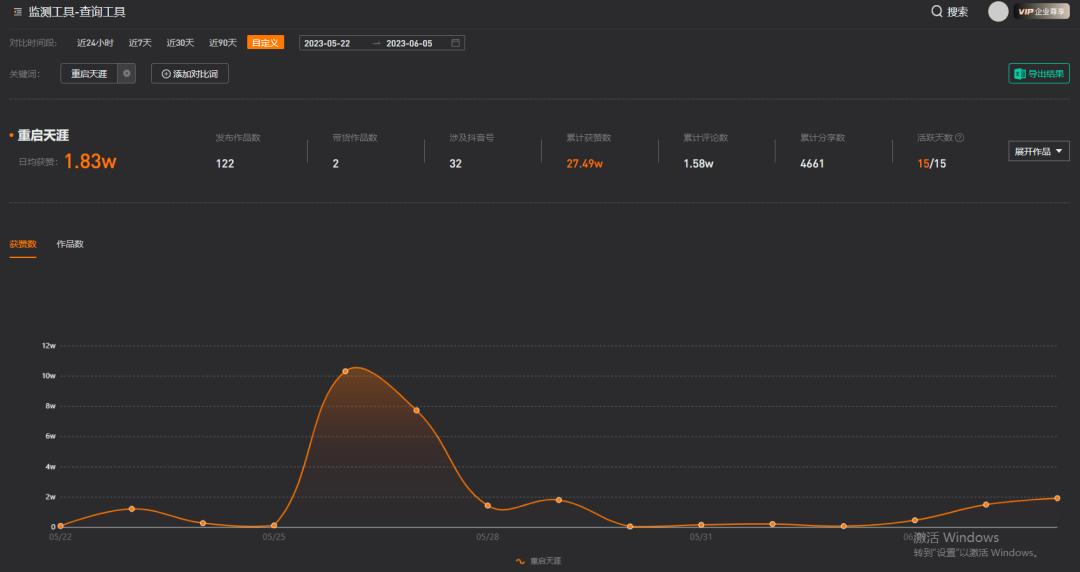
Task: Remove the 重启天涯 keyword with x icon
Action: (x=127, y=74)
